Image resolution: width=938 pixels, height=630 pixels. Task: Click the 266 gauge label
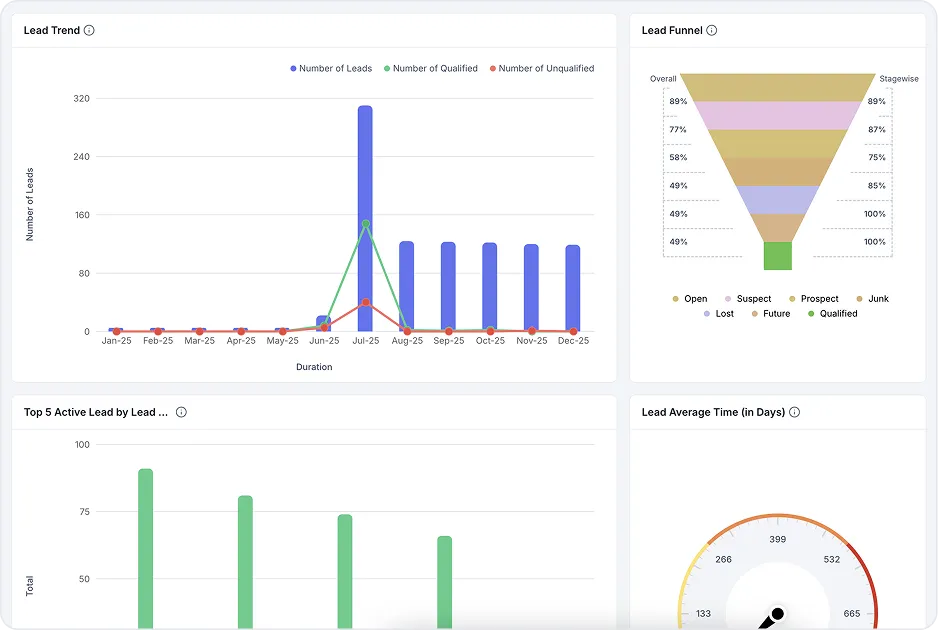723,559
